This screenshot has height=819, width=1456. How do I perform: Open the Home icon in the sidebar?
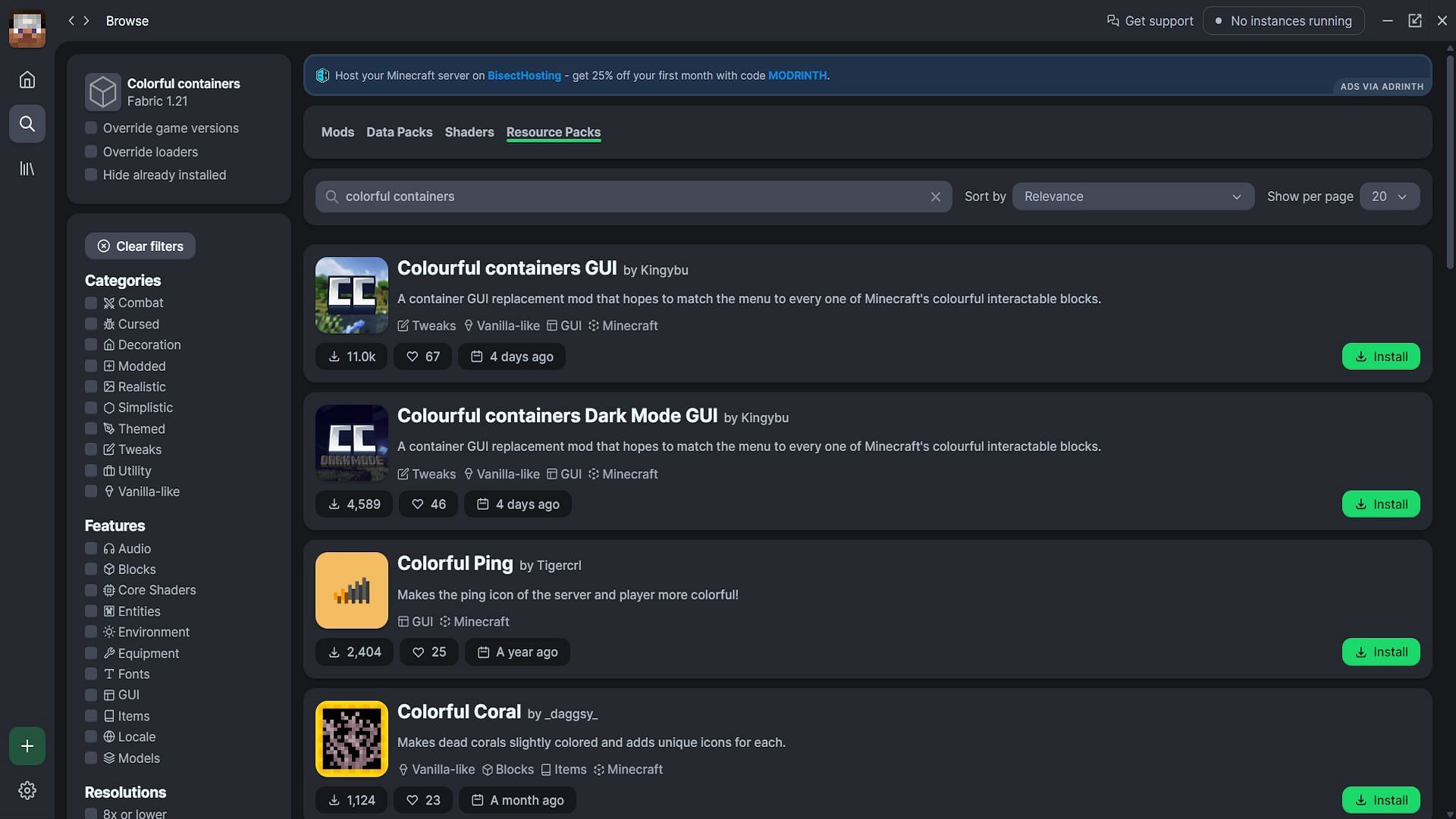(27, 80)
